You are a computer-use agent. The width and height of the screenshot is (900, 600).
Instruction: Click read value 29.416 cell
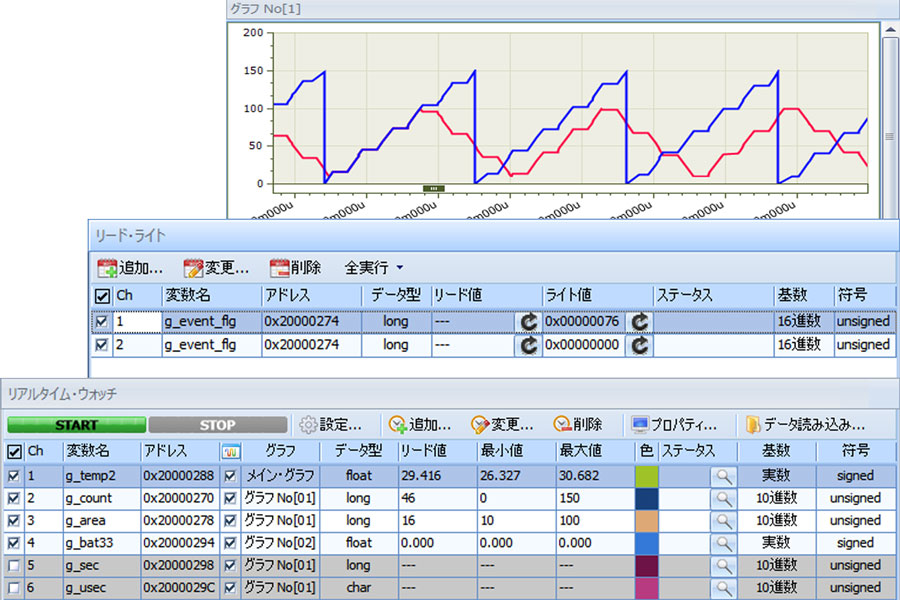pos(437,476)
